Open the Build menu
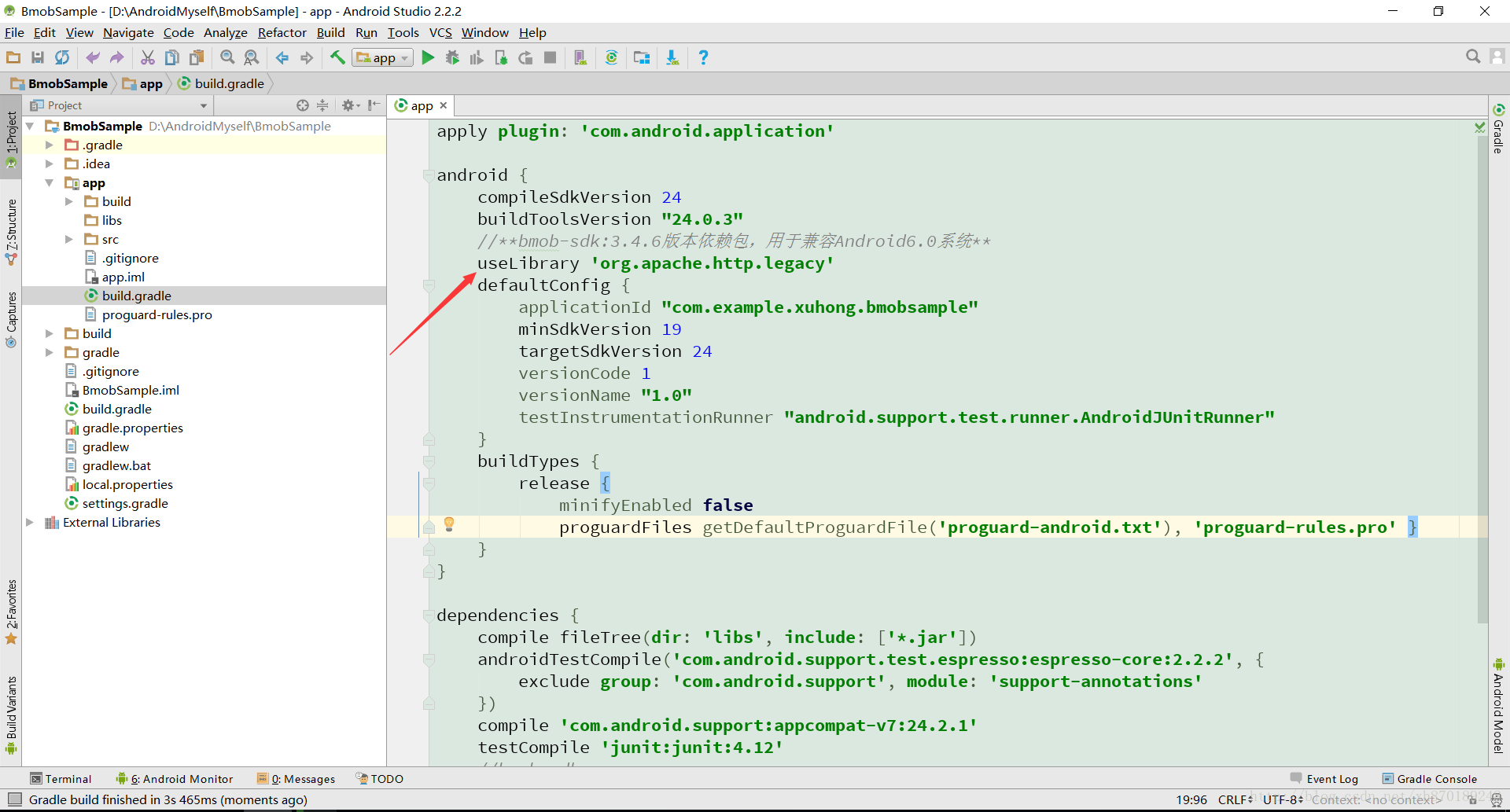The height and width of the screenshot is (812, 1510). [330, 32]
